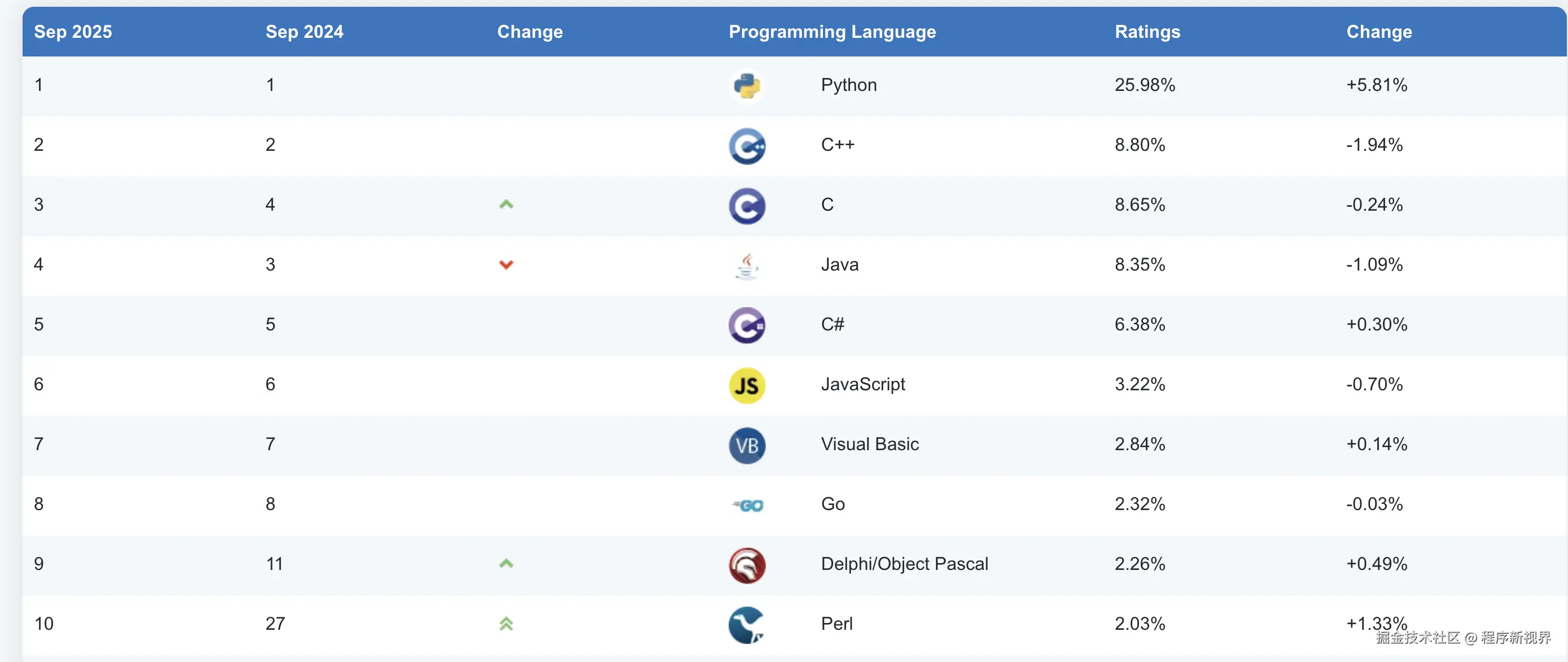Click the green up arrow for Delphi
Image resolution: width=1568 pixels, height=662 pixels.
click(x=506, y=564)
